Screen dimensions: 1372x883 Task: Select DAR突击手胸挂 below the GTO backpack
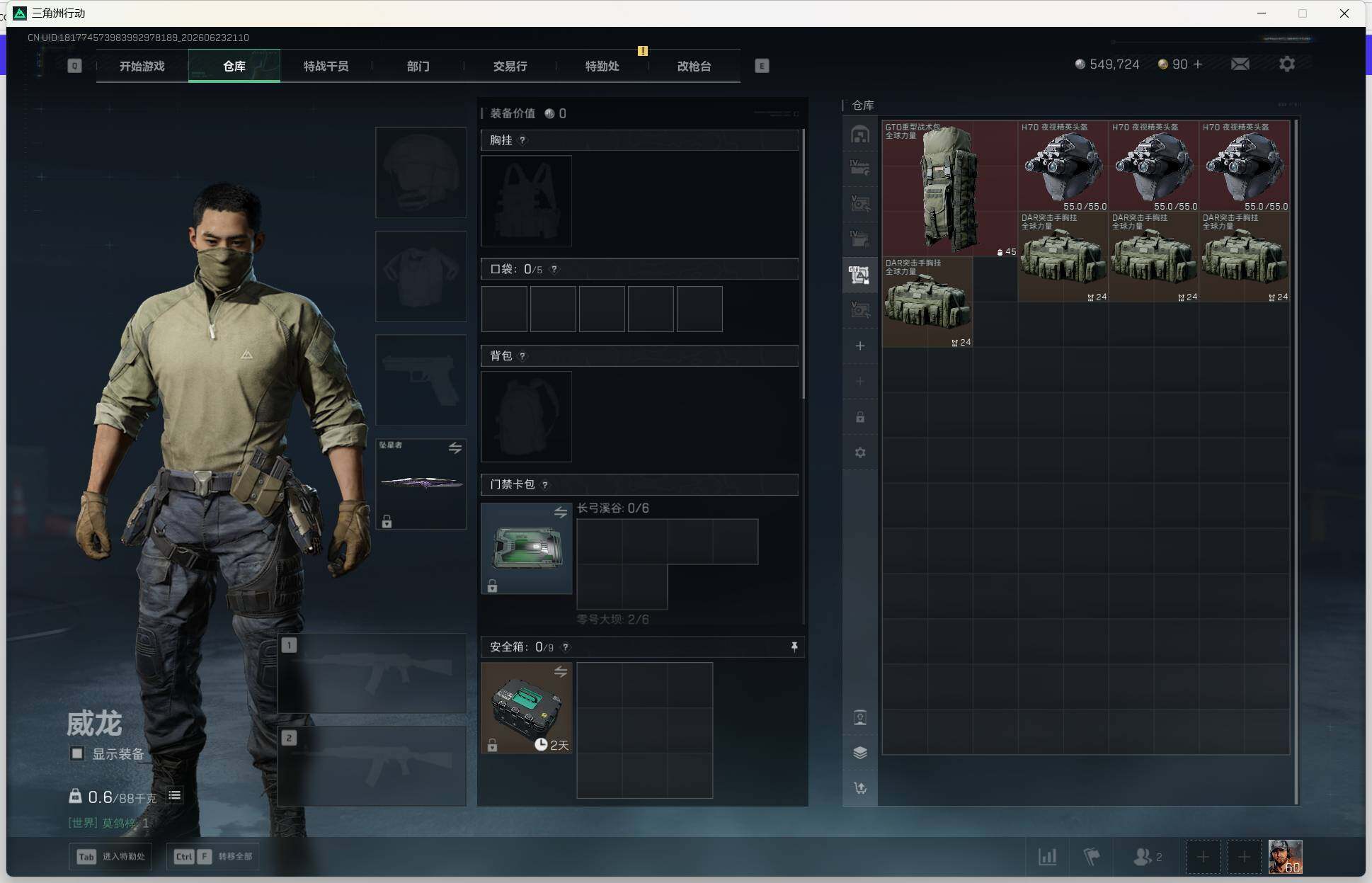click(927, 302)
